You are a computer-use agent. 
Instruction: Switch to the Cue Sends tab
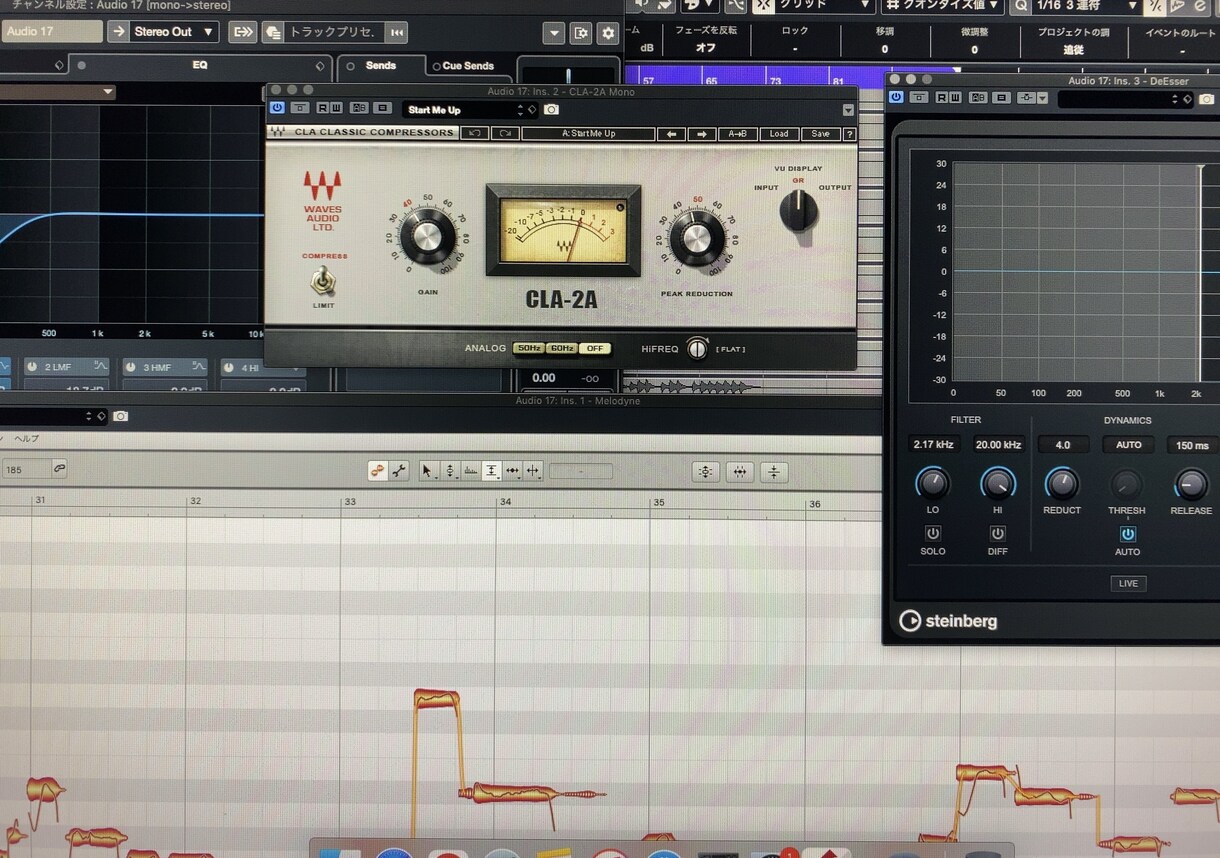468,66
